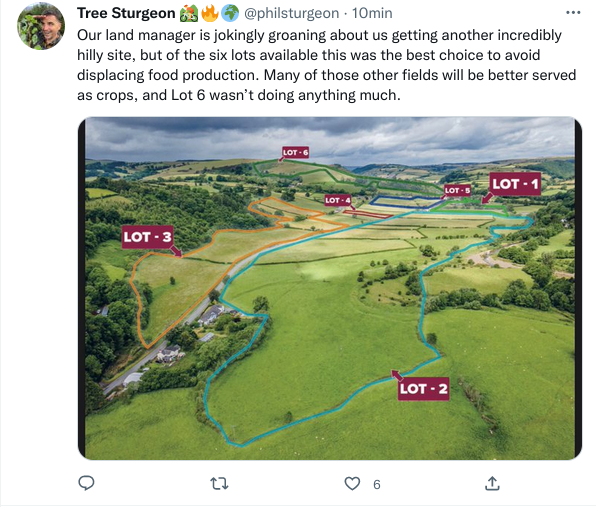Open the aerial land lots image
596x507 pixels.
330,288
